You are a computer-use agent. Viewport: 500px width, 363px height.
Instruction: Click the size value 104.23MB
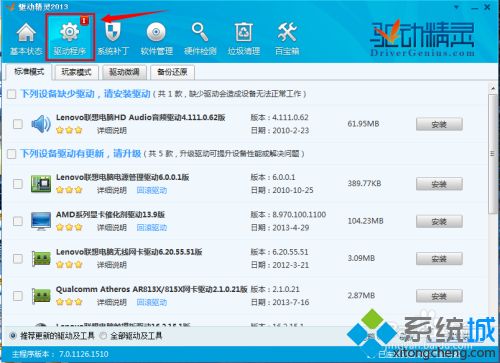(x=365, y=221)
